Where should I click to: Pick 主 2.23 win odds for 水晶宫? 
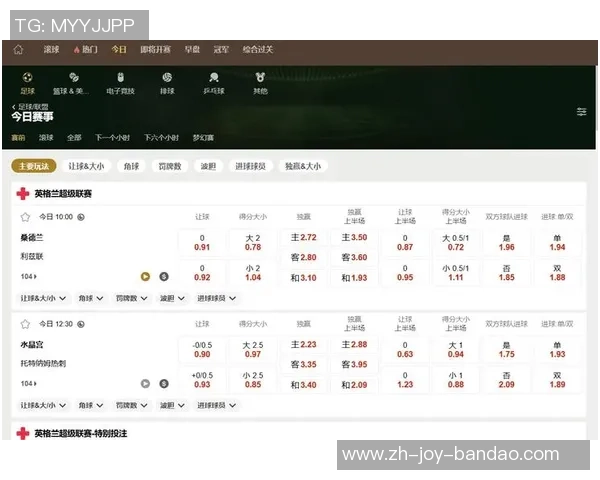(x=304, y=345)
